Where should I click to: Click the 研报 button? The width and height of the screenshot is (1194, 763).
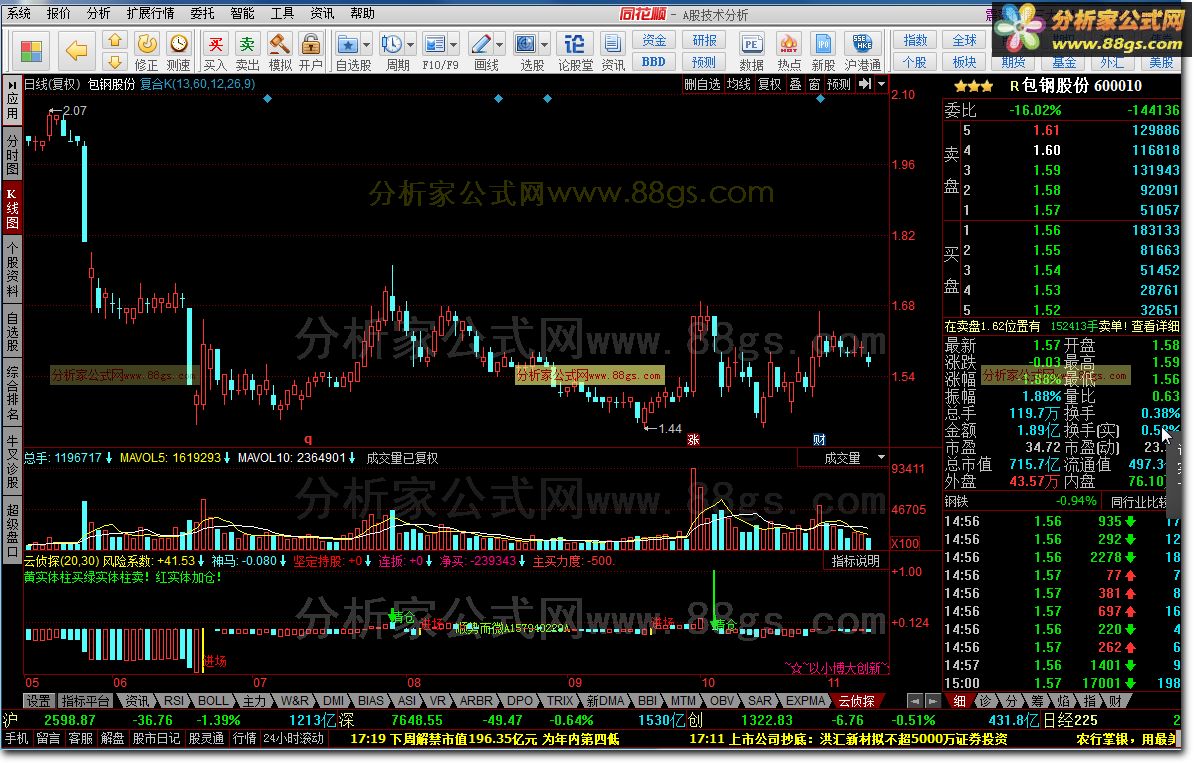(x=704, y=40)
